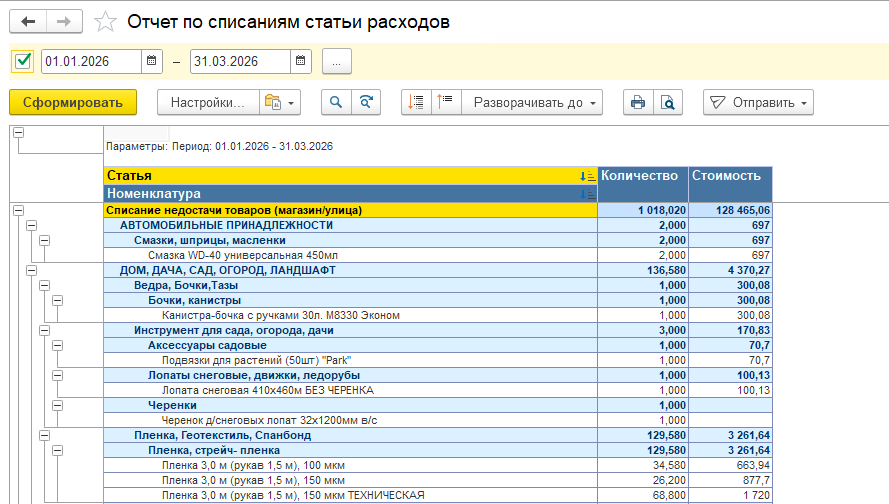
Task: Add report to favorites with star icon
Action: tap(105, 22)
